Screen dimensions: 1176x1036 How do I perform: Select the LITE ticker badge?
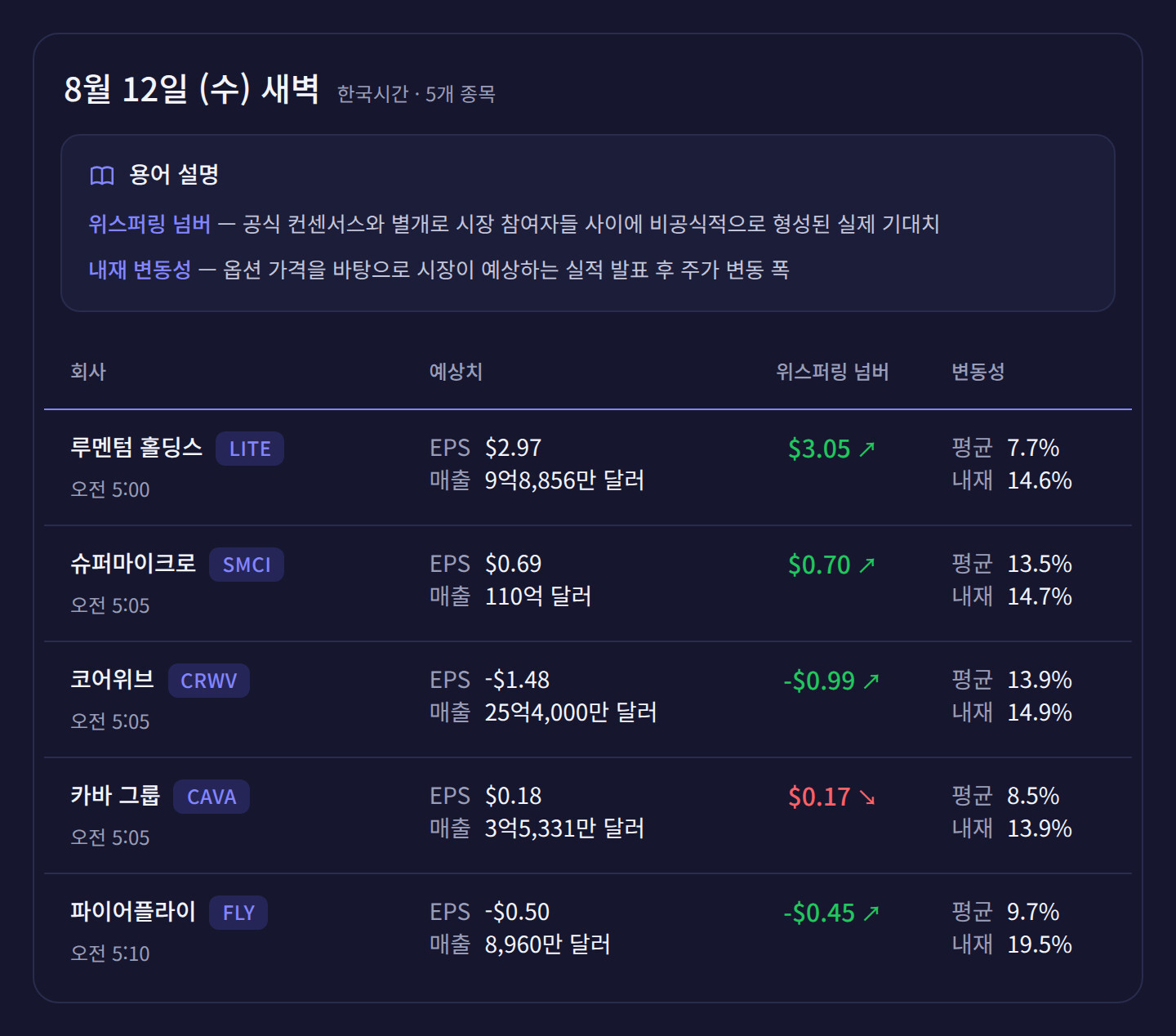(x=250, y=449)
